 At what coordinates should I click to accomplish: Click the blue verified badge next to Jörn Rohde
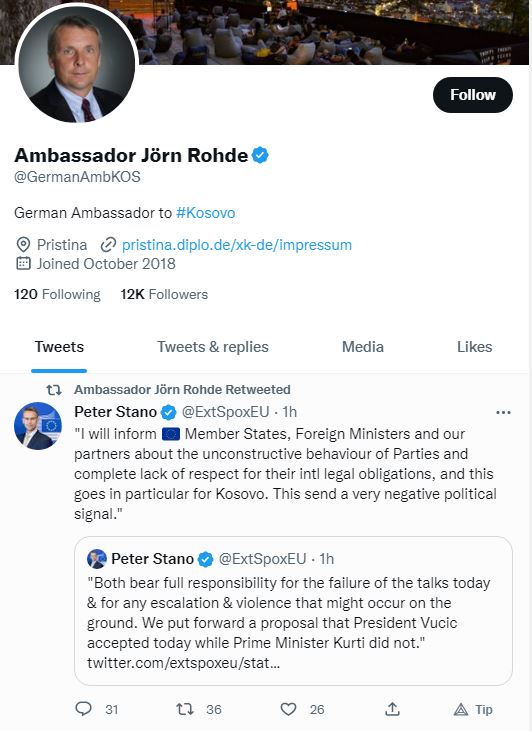click(260, 155)
